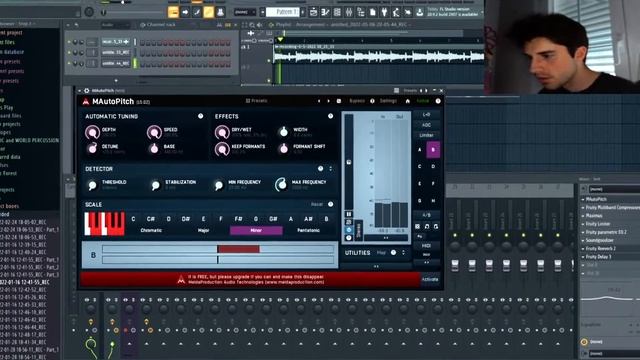Click the stamp icon beside the orange icons
640x360 pixels.
coord(220,12)
